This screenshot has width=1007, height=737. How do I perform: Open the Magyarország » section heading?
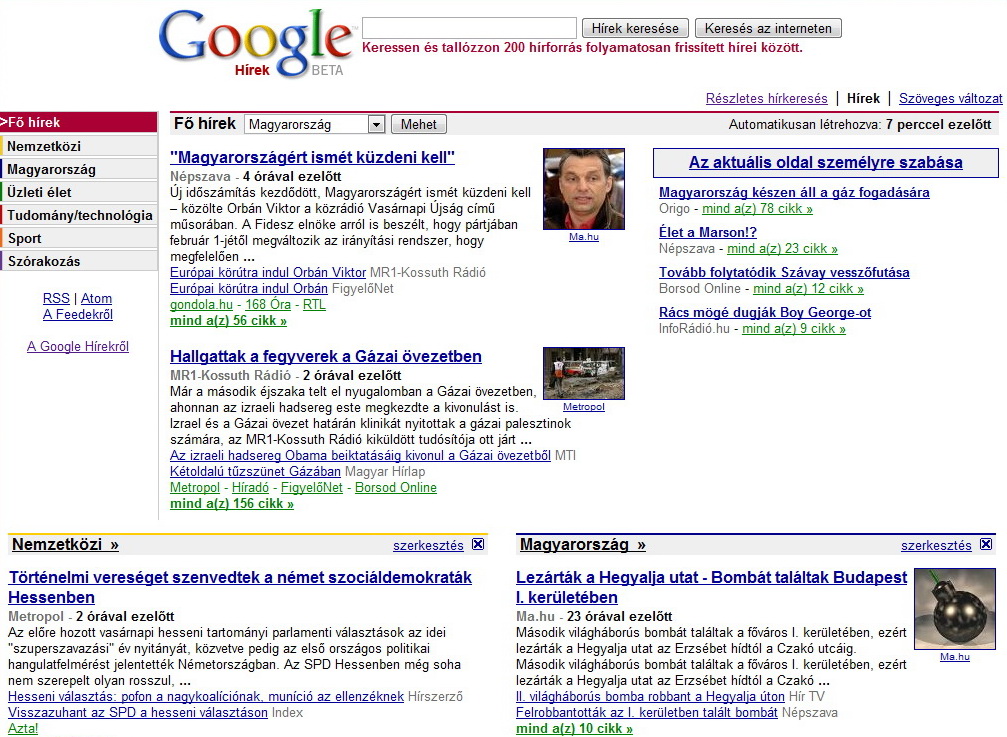[583, 544]
